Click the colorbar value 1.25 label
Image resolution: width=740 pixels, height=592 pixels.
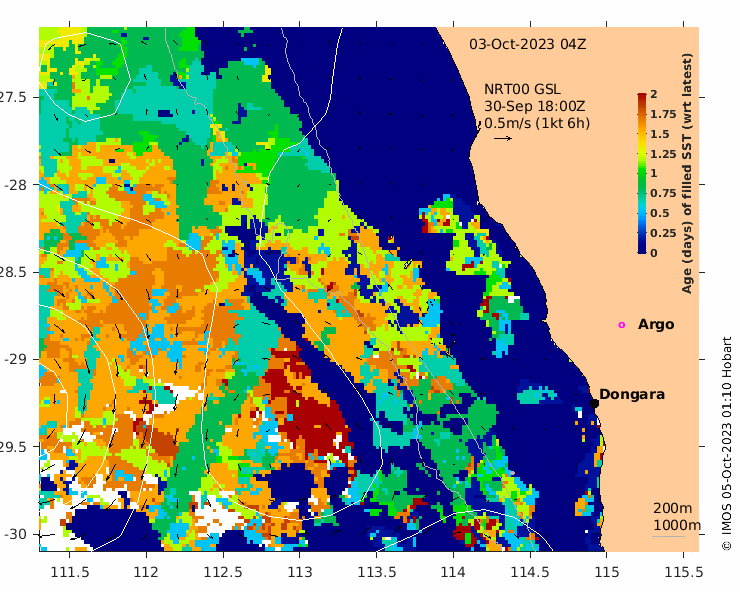(663, 154)
